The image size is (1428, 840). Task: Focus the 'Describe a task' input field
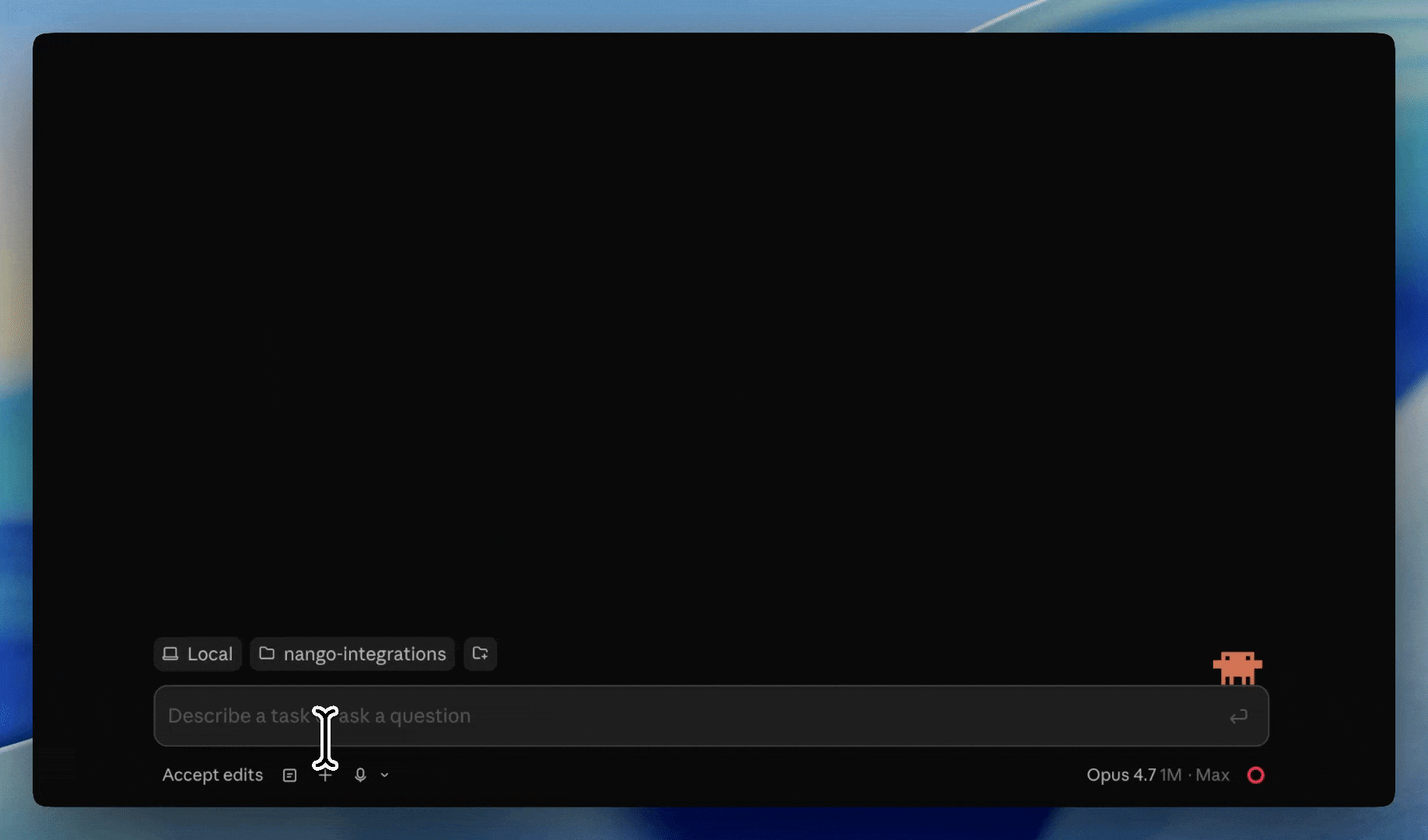[x=711, y=716]
